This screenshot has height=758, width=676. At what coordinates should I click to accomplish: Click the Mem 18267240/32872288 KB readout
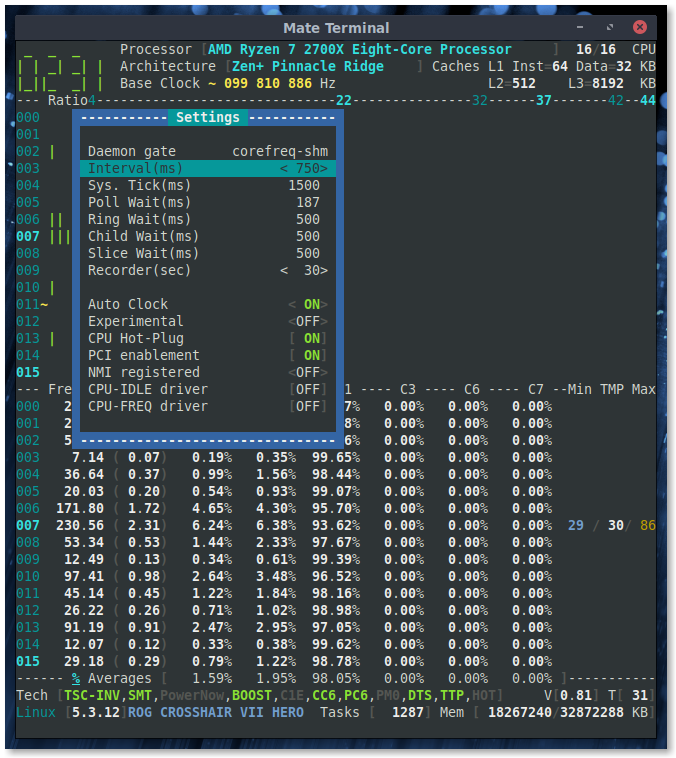click(x=547, y=712)
